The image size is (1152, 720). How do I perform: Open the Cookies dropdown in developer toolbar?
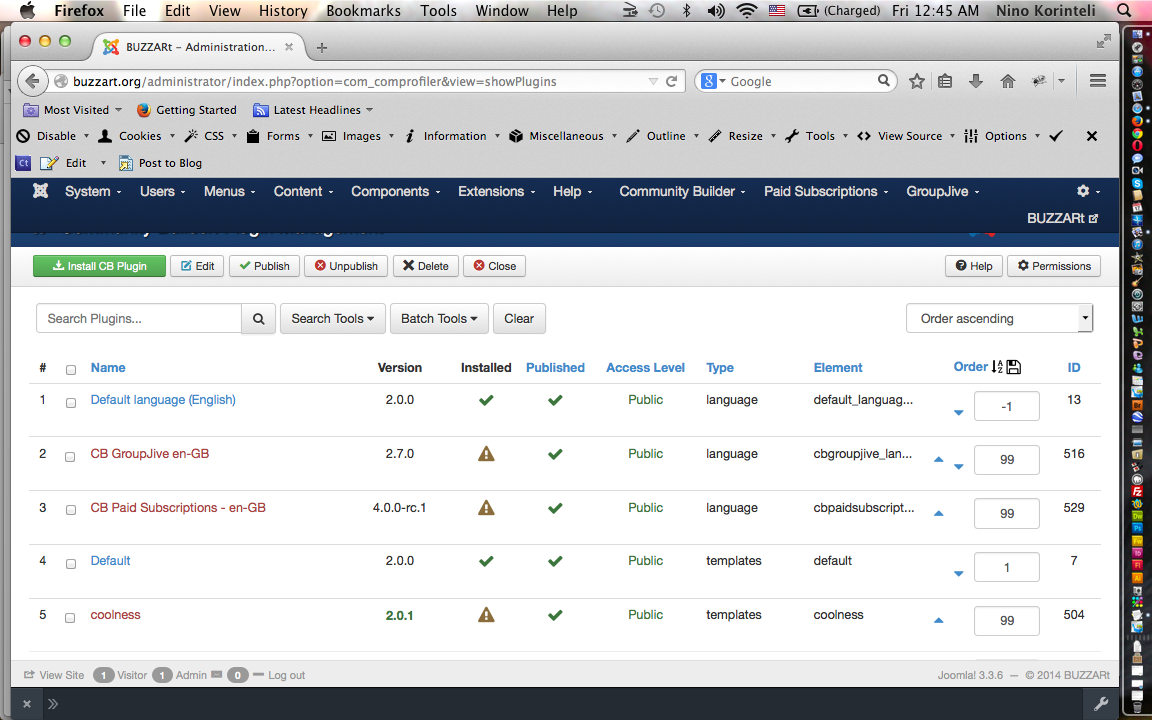point(137,136)
